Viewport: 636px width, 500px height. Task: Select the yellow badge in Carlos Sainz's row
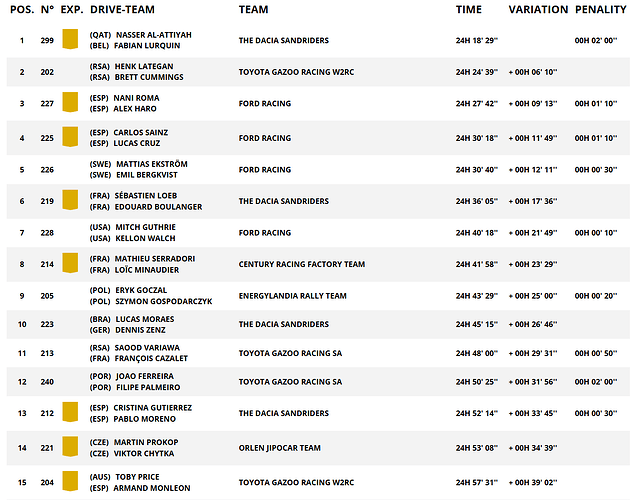[x=70, y=137]
